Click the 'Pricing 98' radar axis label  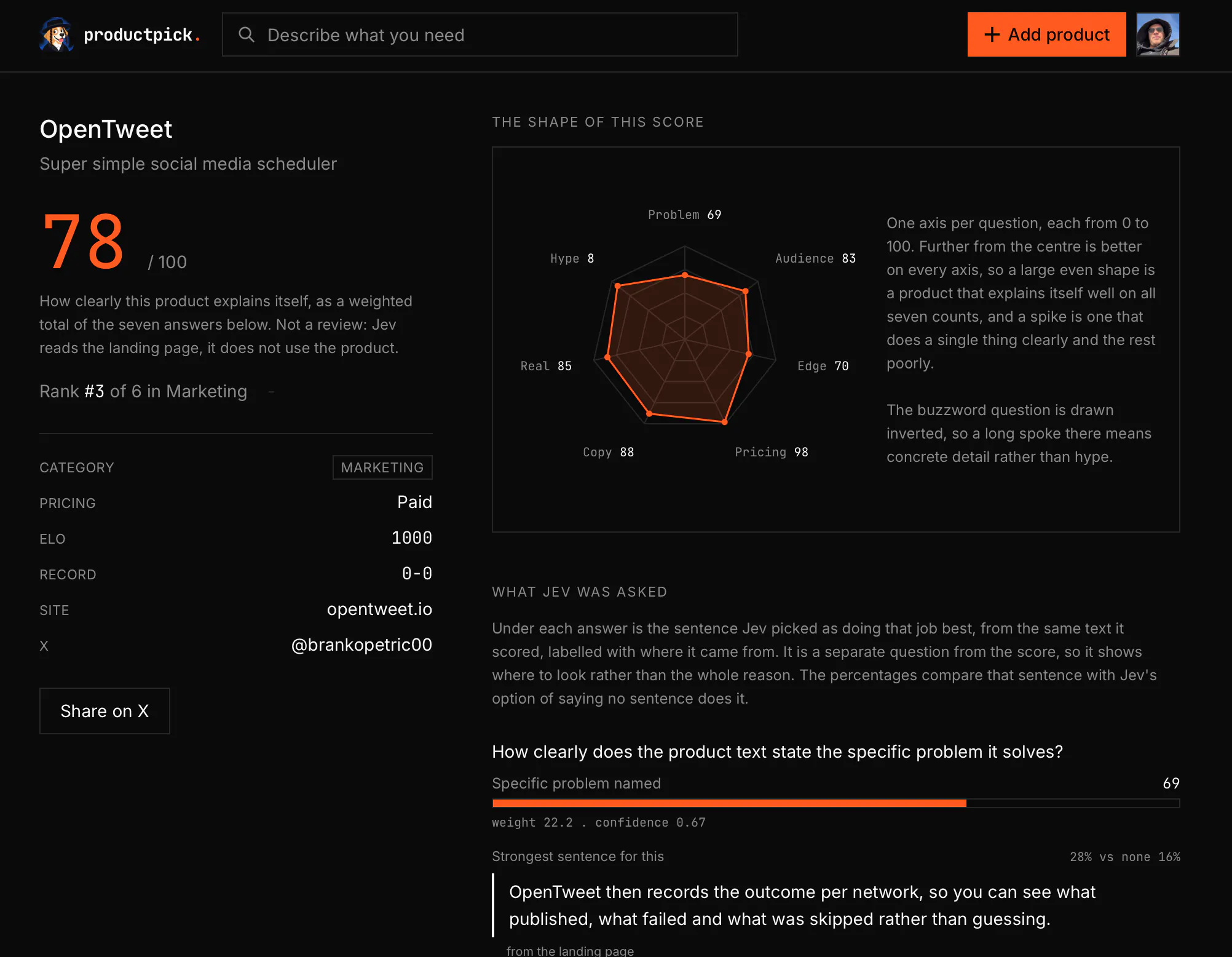click(x=772, y=452)
